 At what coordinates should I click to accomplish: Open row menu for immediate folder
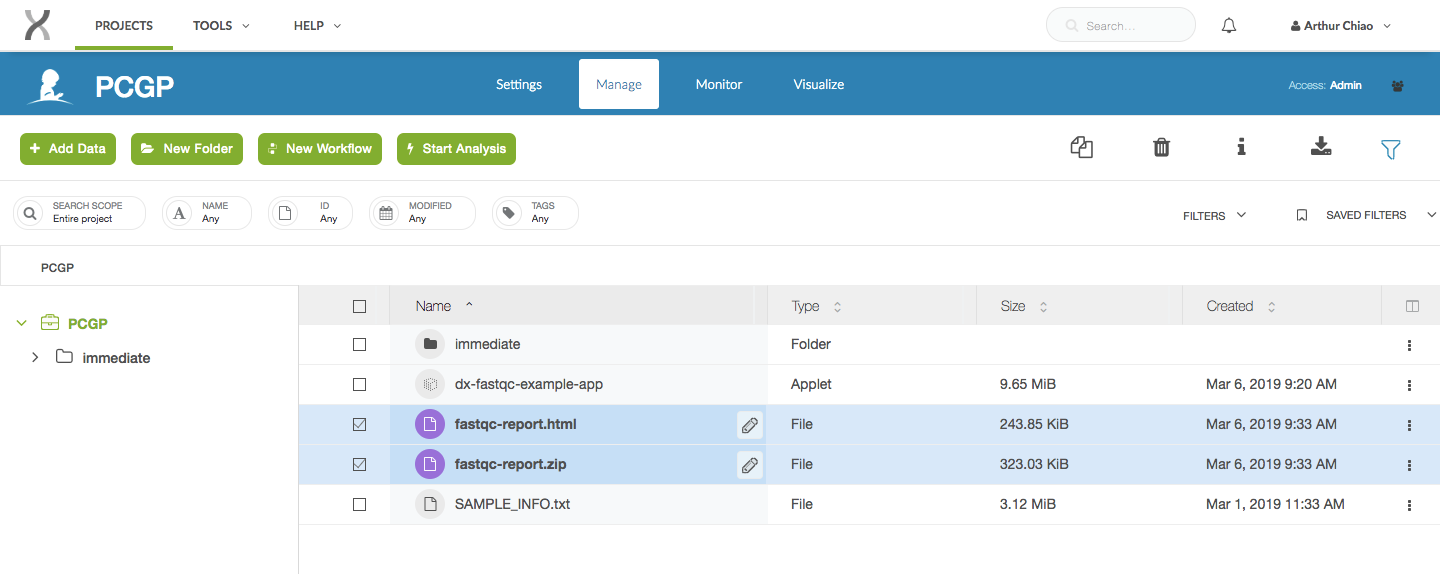coord(1409,345)
